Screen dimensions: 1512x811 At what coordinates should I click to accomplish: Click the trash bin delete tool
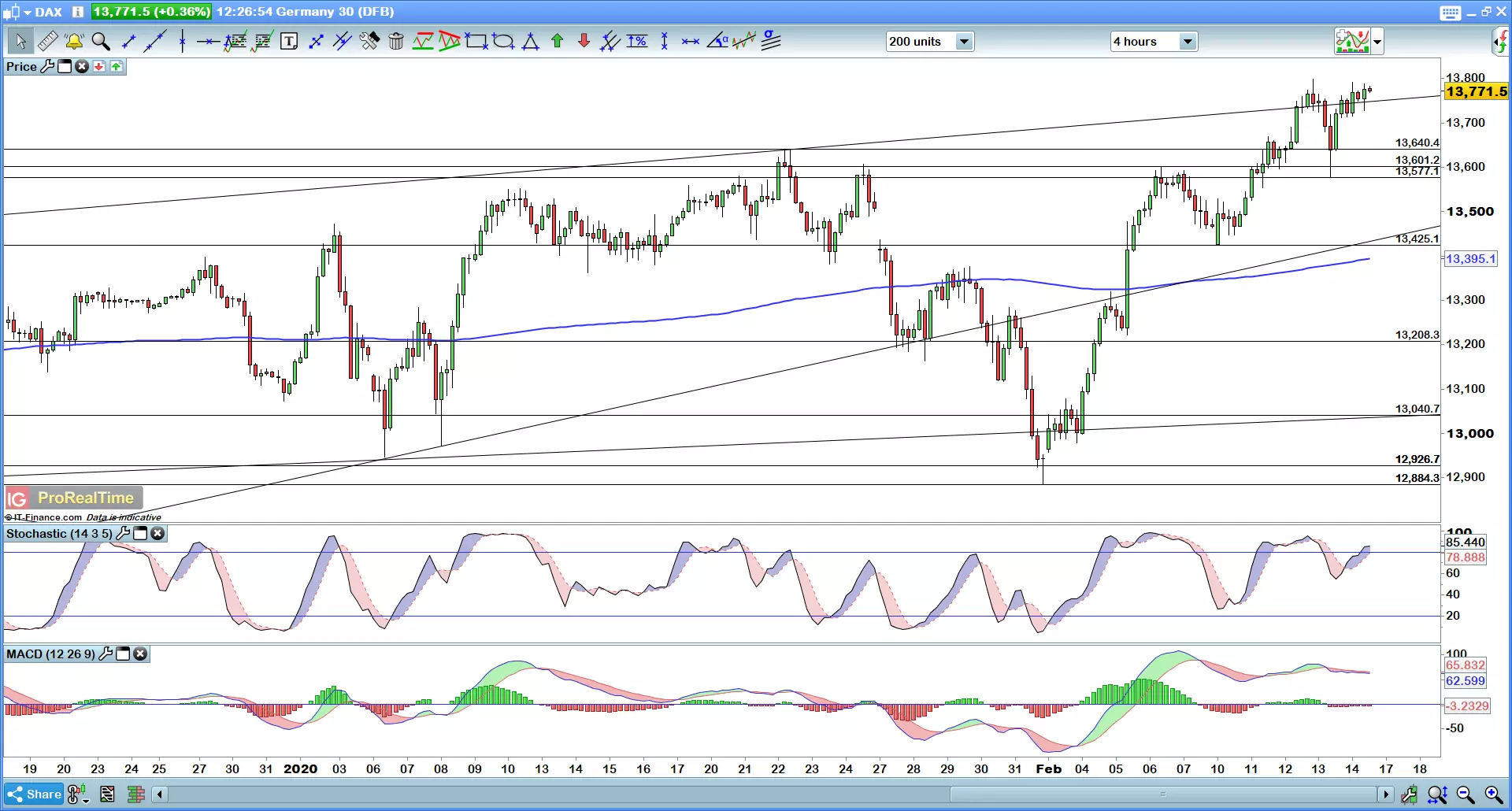pyautogui.click(x=396, y=41)
